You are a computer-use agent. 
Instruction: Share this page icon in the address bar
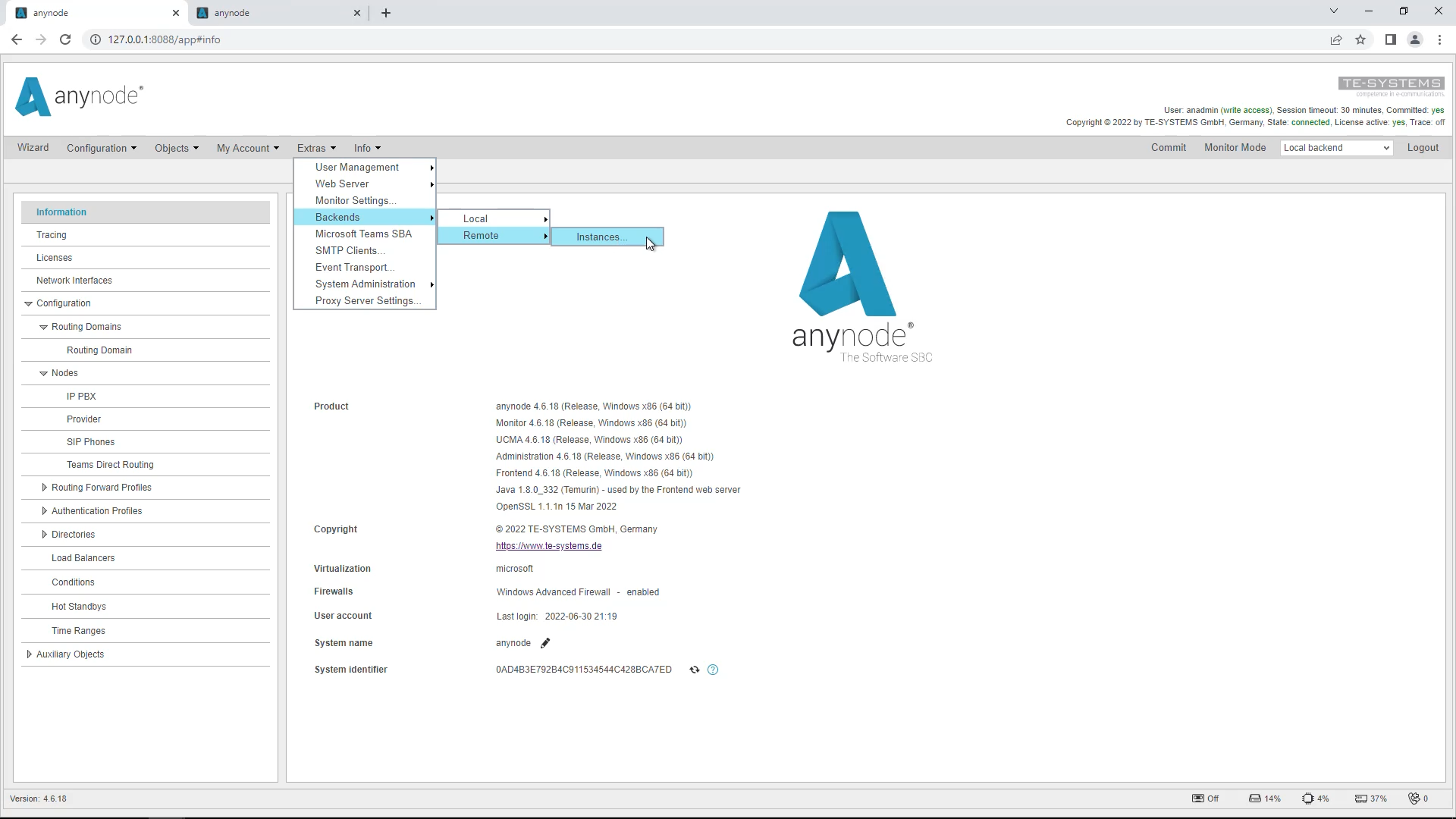click(1336, 39)
